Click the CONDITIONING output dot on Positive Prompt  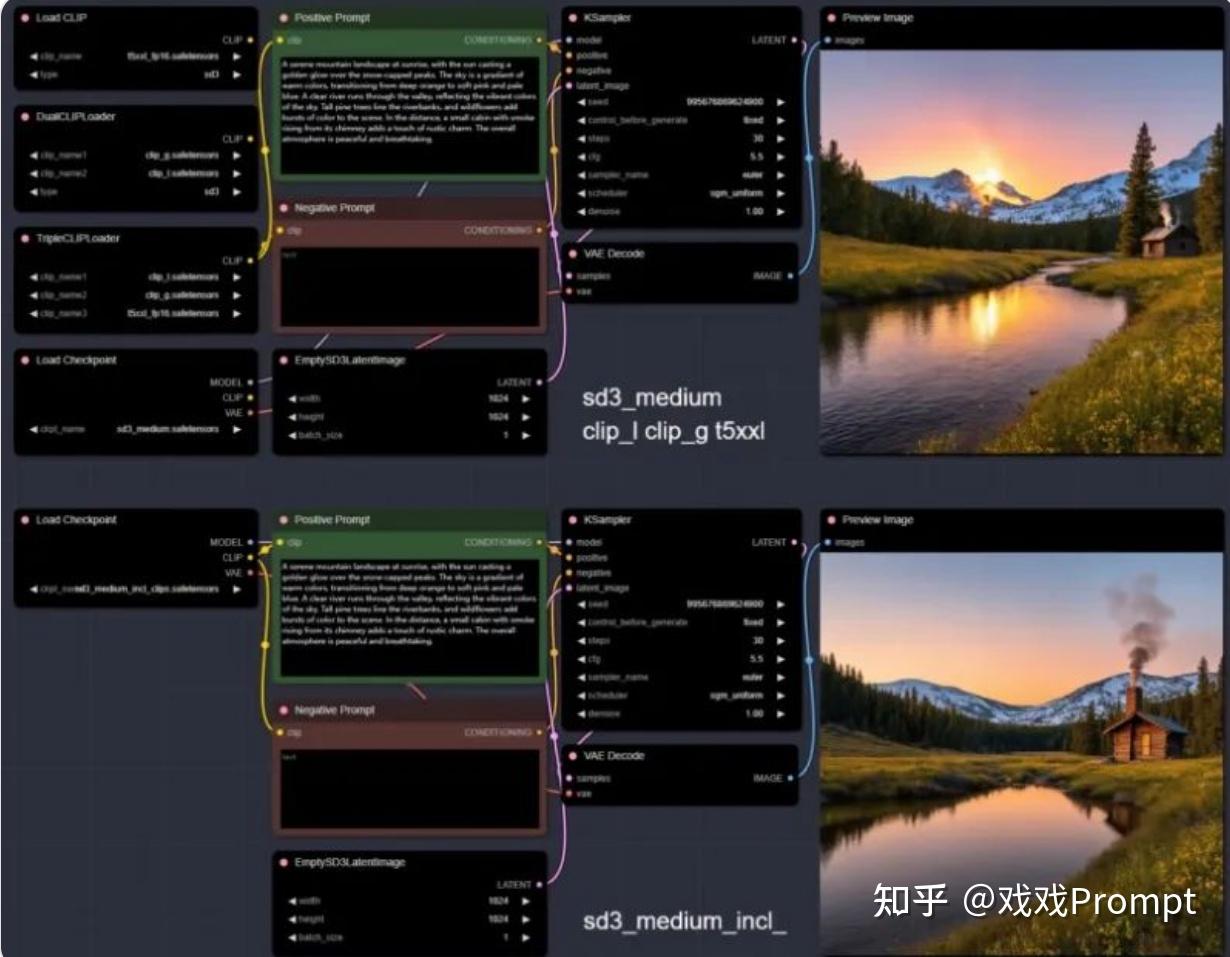coord(539,39)
